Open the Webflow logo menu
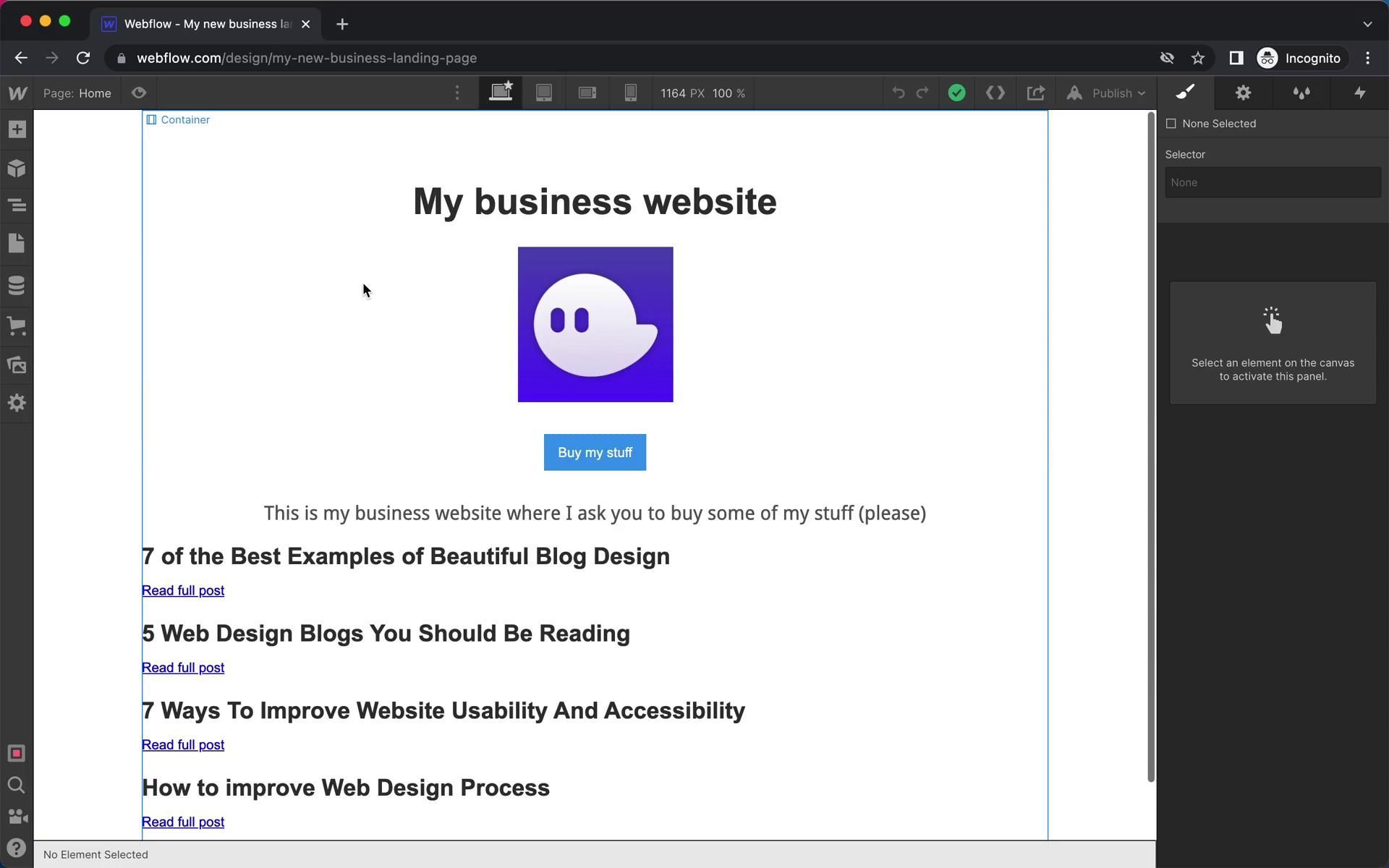1389x868 pixels. (17, 93)
